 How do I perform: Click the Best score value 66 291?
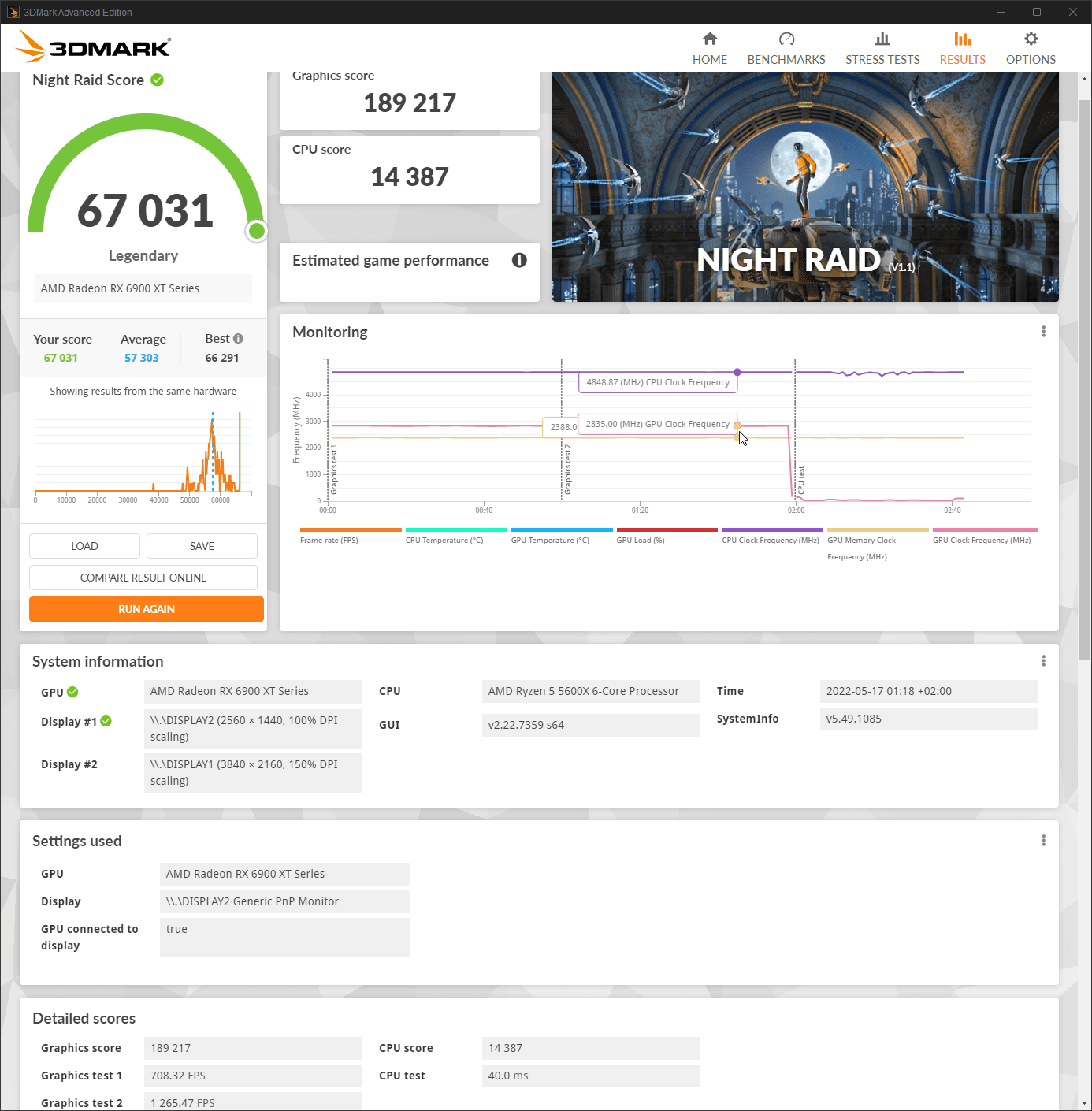tap(222, 358)
